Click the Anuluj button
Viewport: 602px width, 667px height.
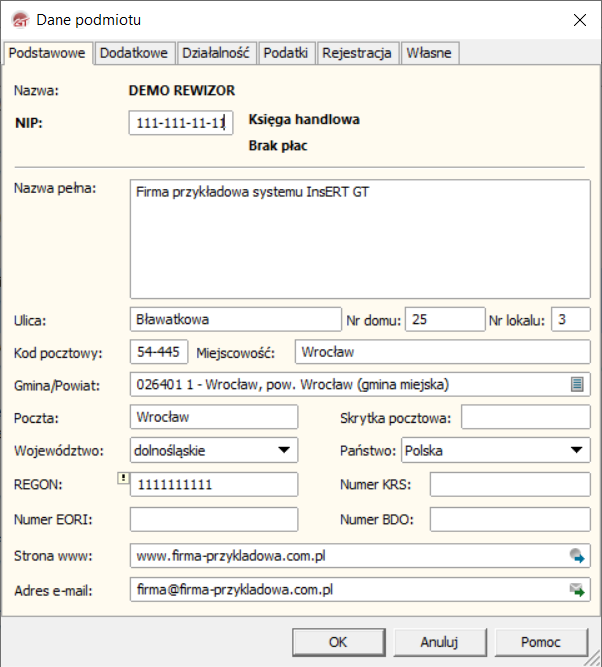[x=439, y=642]
